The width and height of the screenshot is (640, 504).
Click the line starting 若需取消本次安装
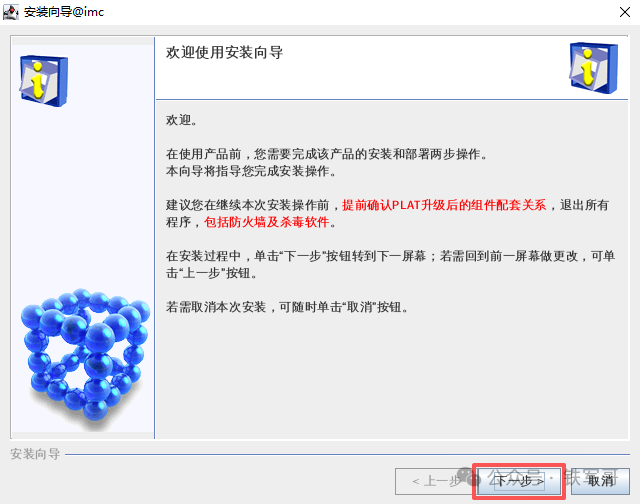(x=287, y=307)
